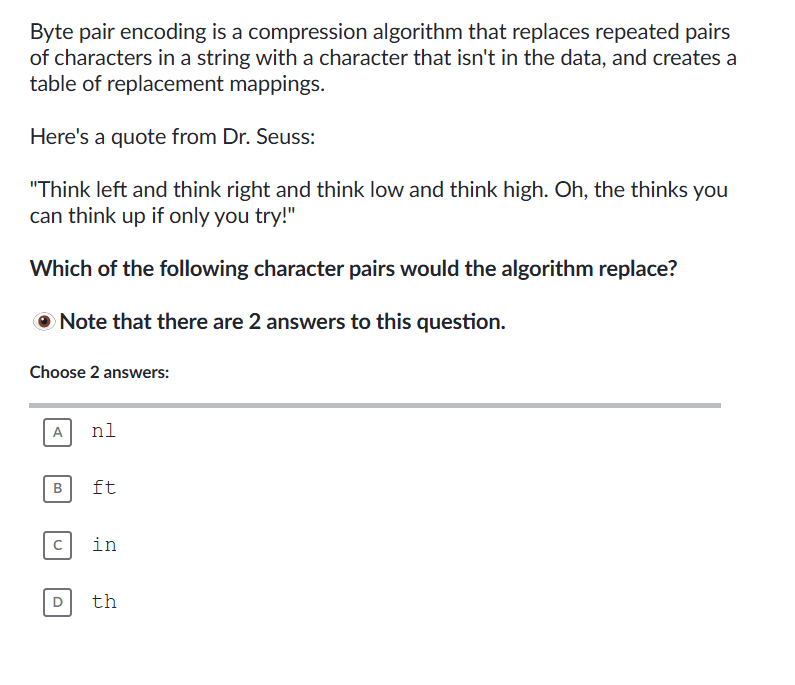Pick the "in" character pair text
The height and width of the screenshot is (685, 795).
[x=103, y=545]
